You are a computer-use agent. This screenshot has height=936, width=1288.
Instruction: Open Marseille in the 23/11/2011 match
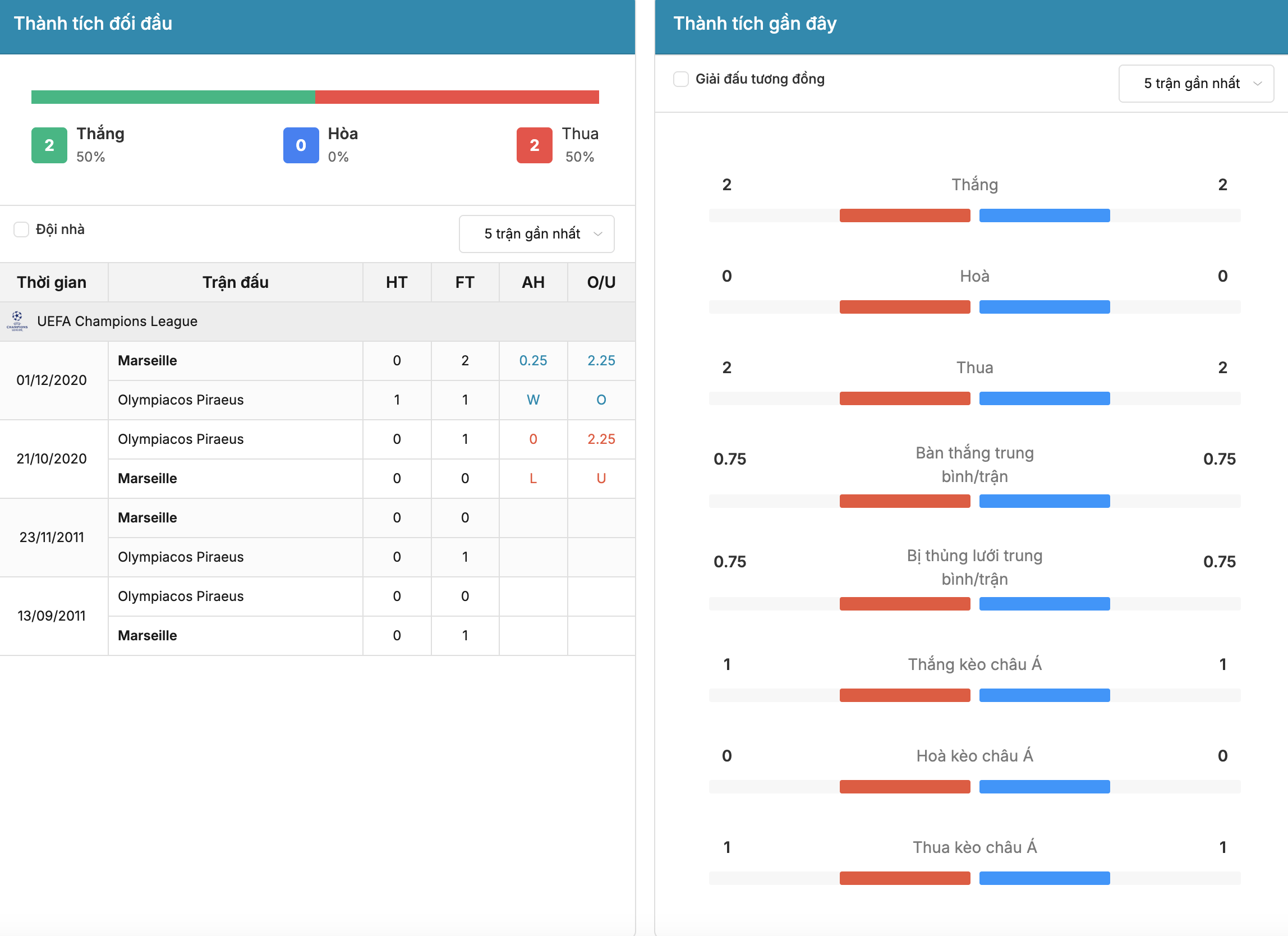click(x=148, y=517)
